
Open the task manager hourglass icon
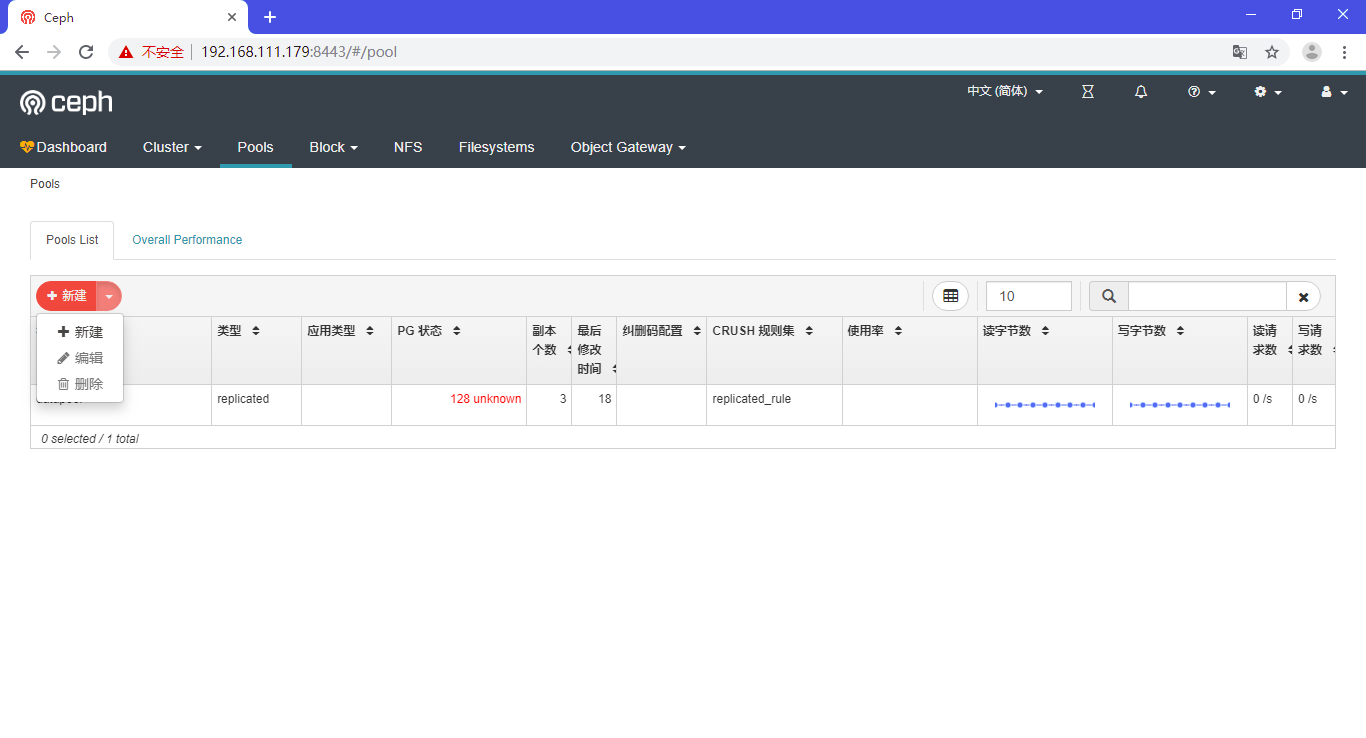click(x=1088, y=91)
